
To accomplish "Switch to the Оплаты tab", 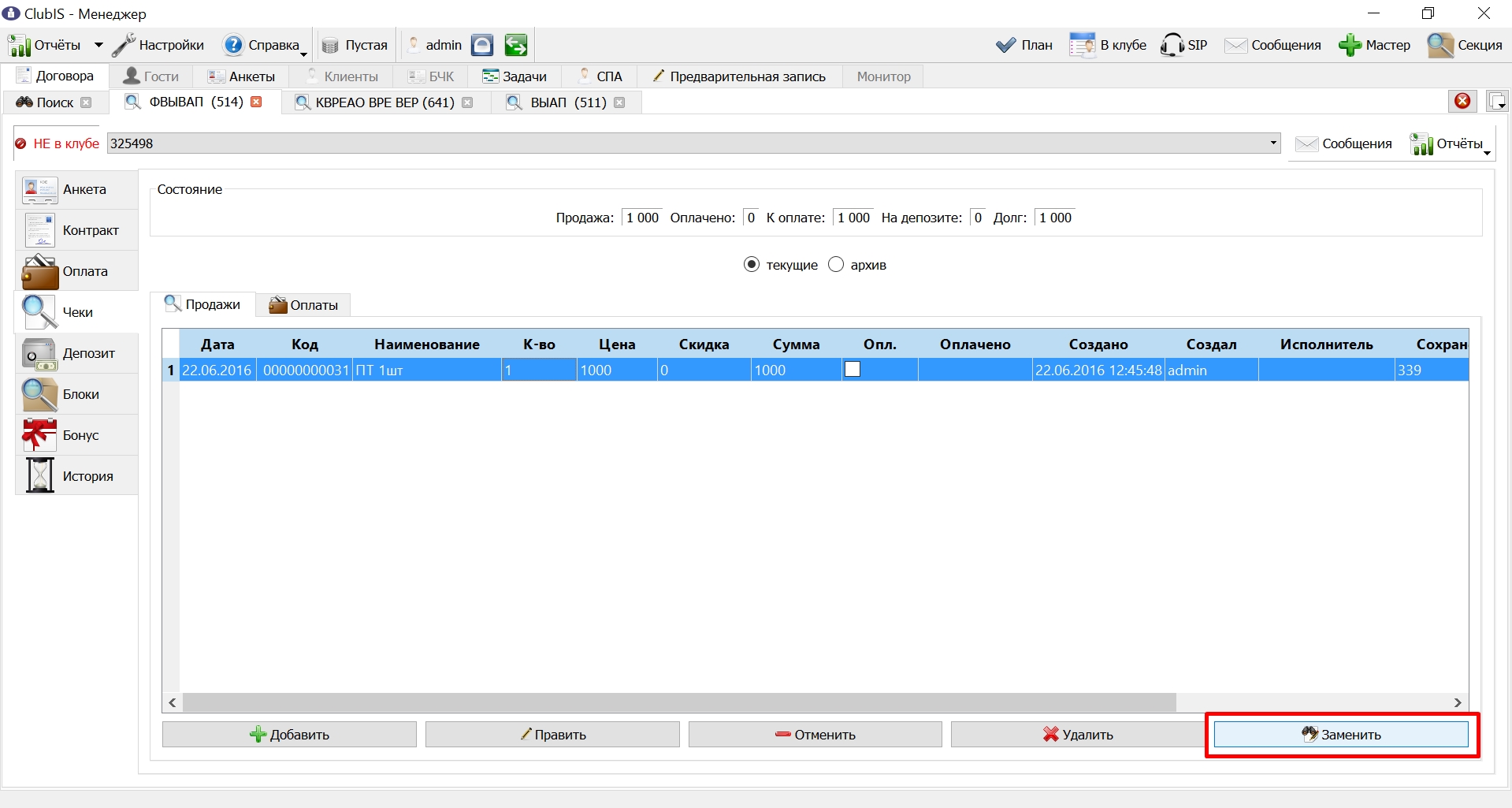I will pyautogui.click(x=303, y=305).
